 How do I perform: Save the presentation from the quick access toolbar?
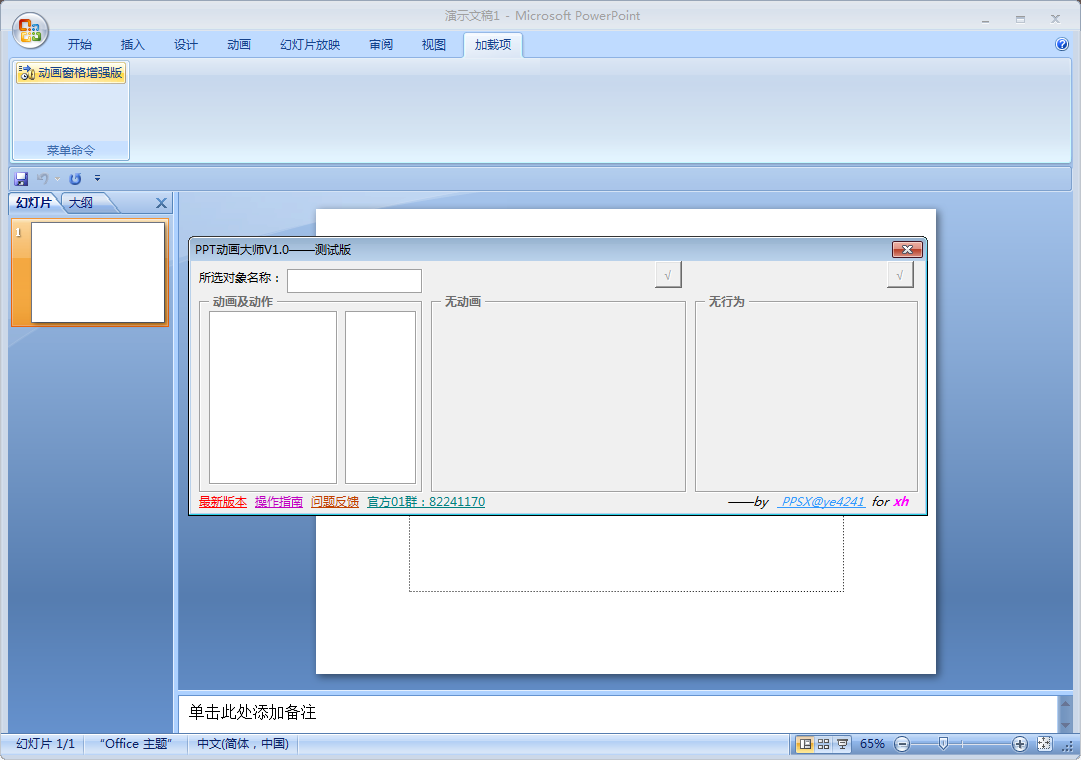(21, 179)
